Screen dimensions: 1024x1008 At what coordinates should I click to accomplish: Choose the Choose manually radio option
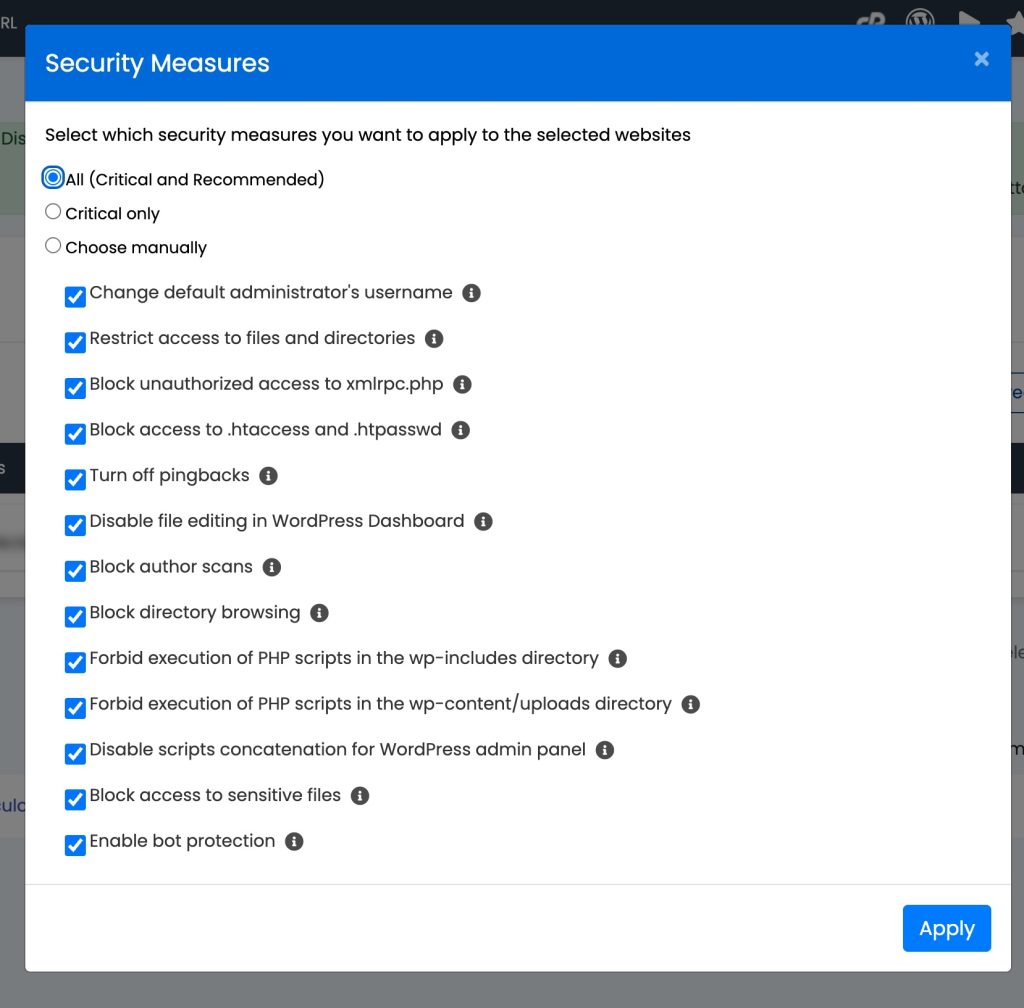[x=54, y=246]
